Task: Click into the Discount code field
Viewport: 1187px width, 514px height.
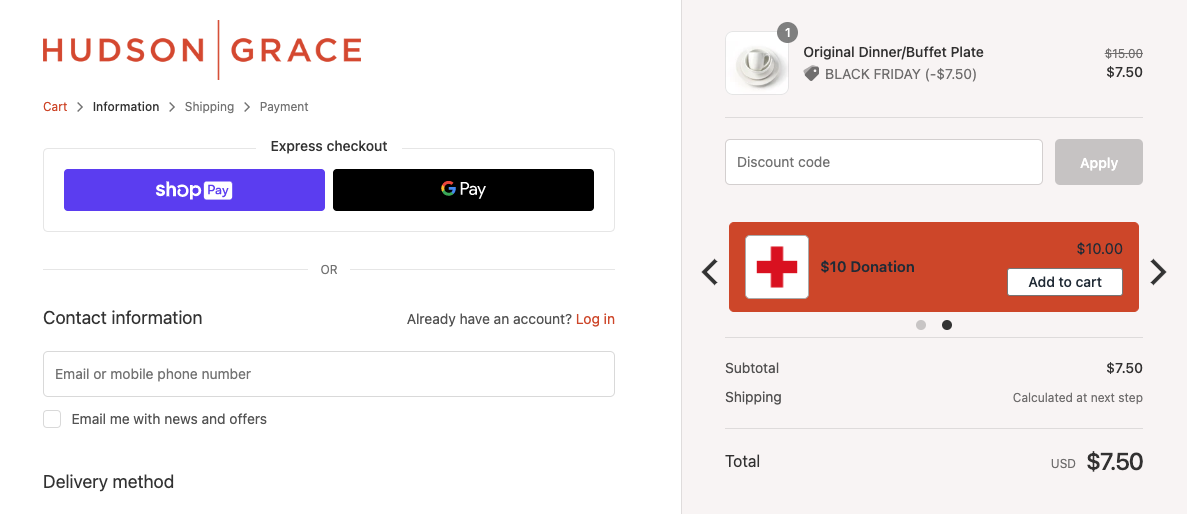Action: click(x=883, y=162)
